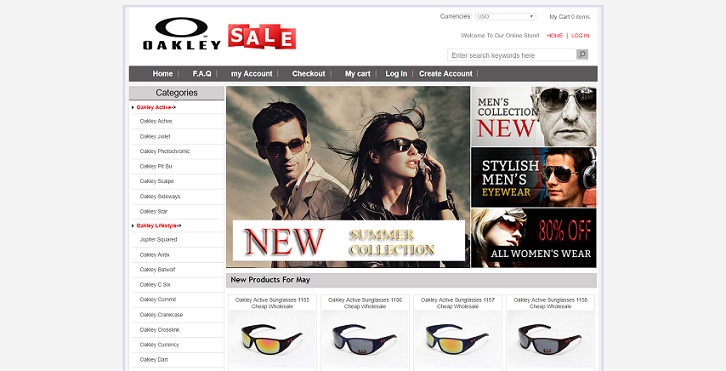This screenshot has width=726, height=371.
Task: Open the Currencies USD dropdown
Action: coord(505,17)
